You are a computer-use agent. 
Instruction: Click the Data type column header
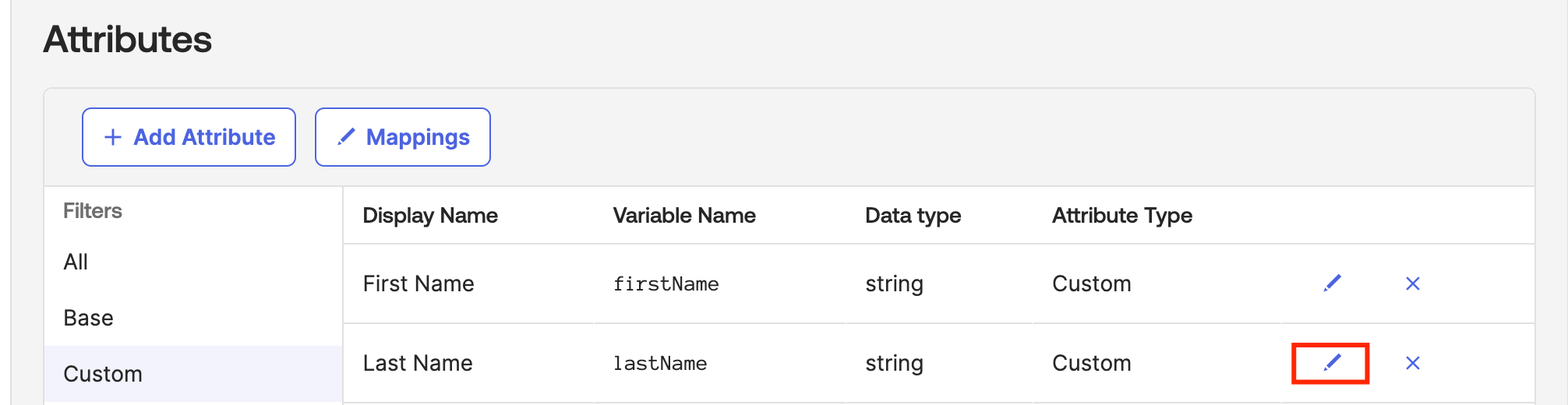coord(913,216)
